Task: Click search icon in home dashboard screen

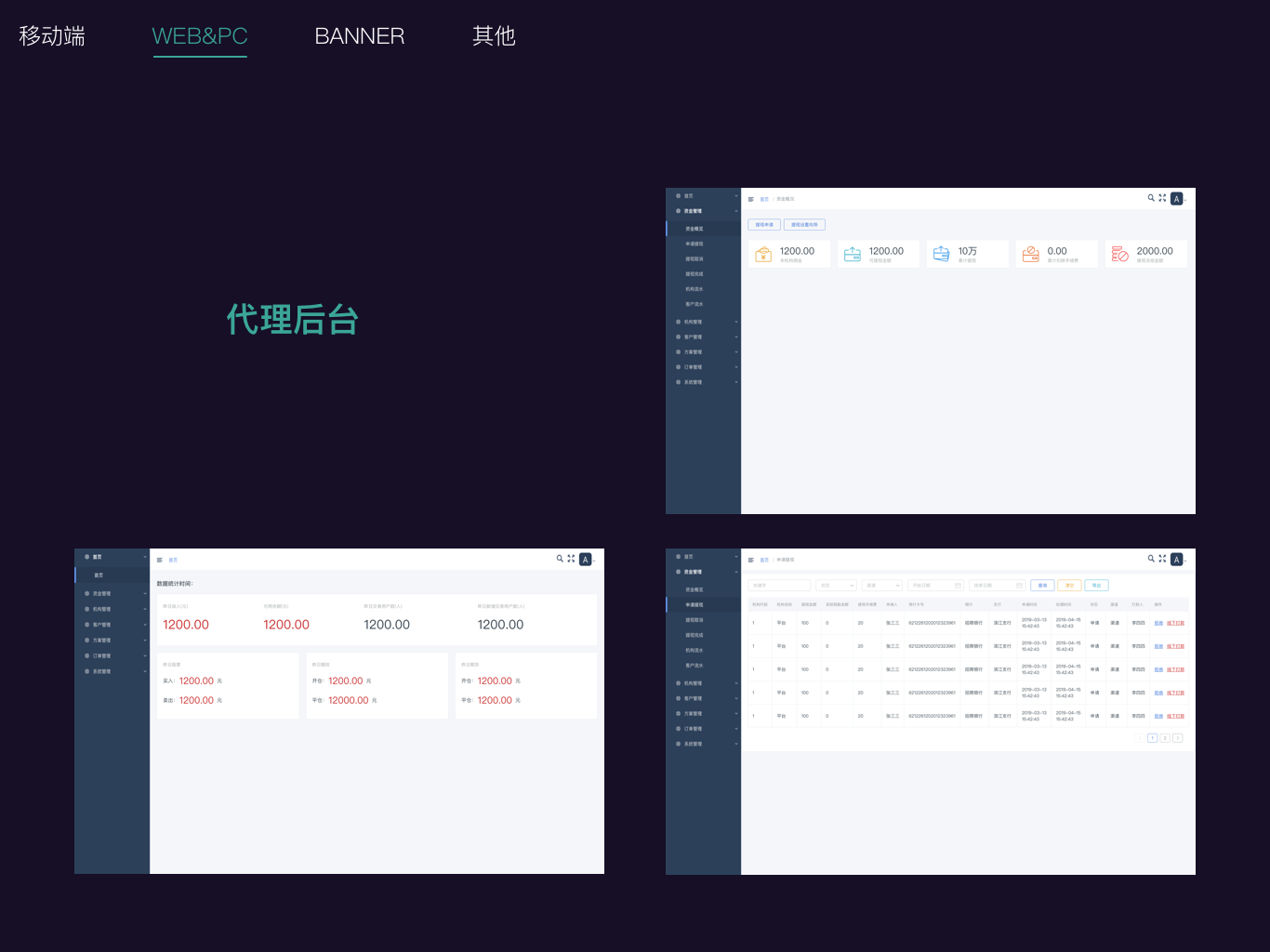Action: click(560, 559)
